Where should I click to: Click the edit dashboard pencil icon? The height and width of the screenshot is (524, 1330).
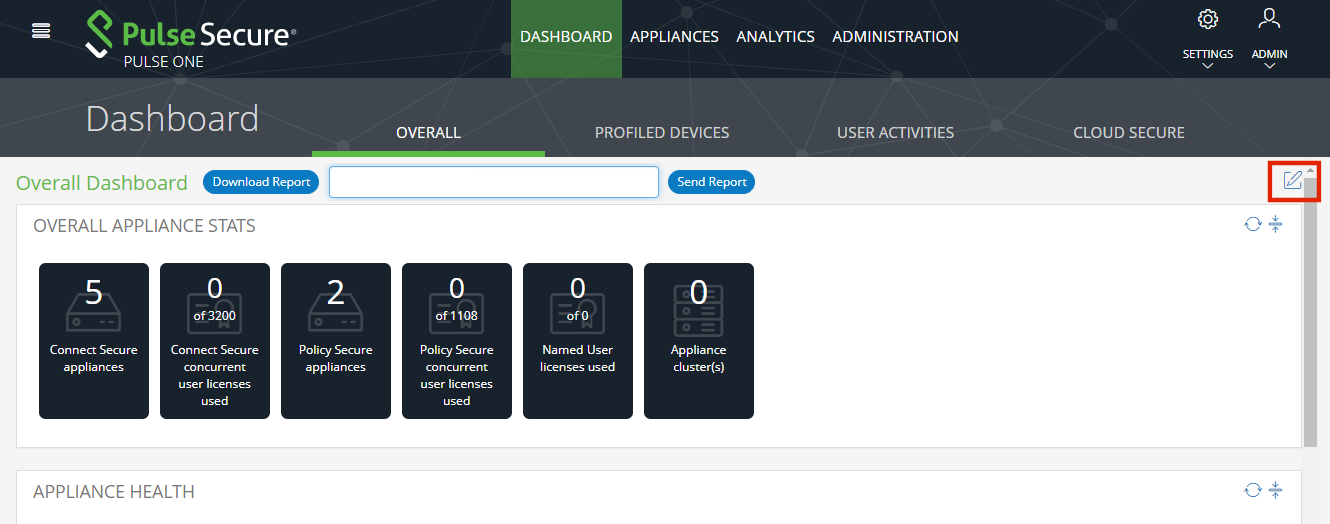[x=1292, y=181]
